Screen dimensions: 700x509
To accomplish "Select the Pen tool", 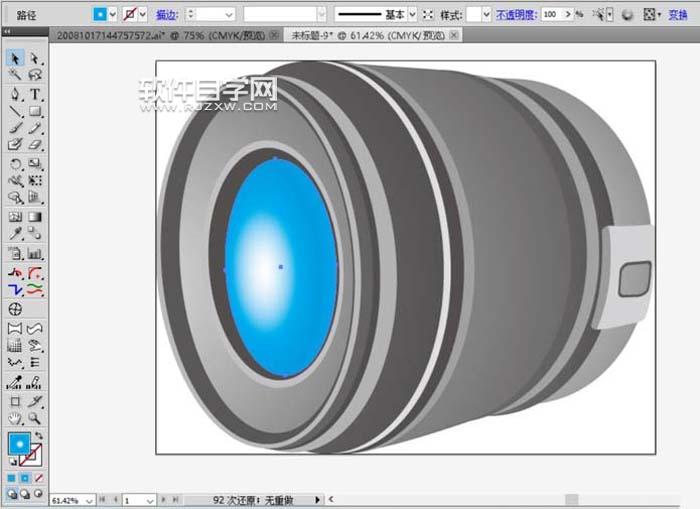I will pyautogui.click(x=16, y=93).
